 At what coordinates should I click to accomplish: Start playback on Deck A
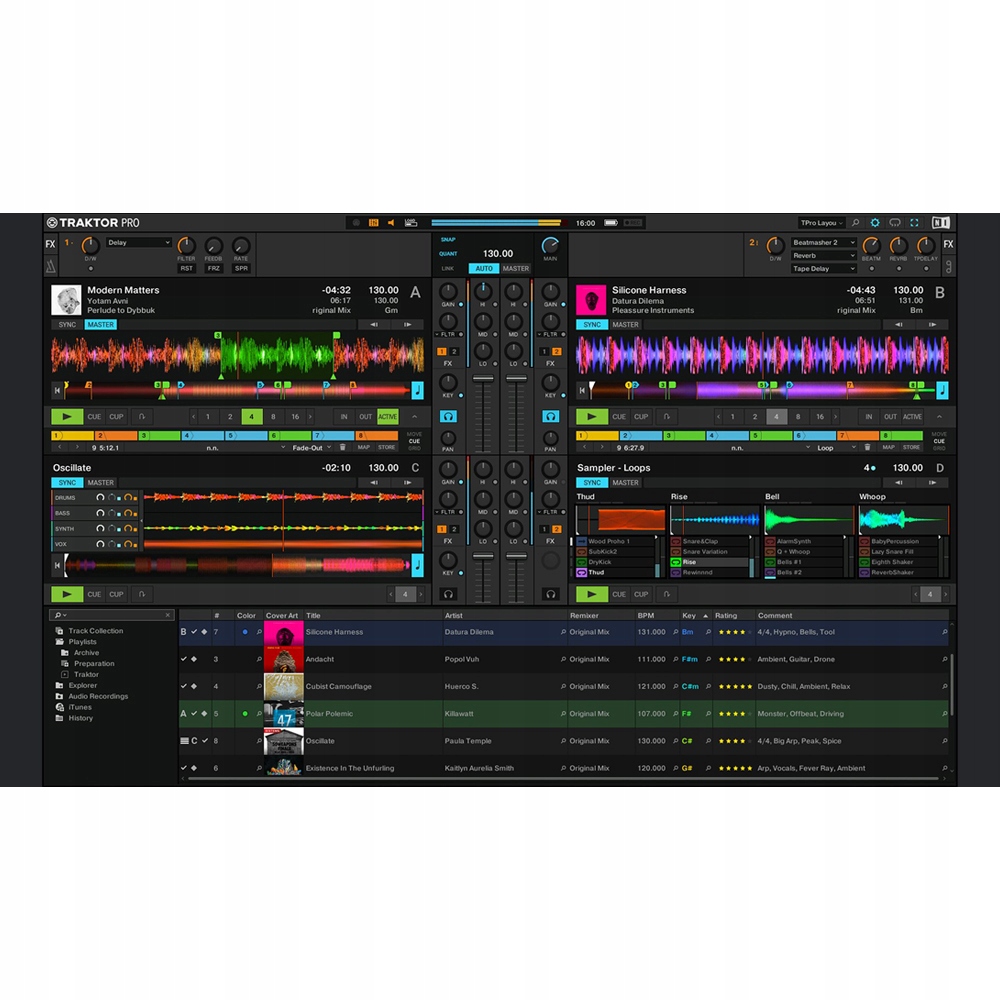click(67, 416)
